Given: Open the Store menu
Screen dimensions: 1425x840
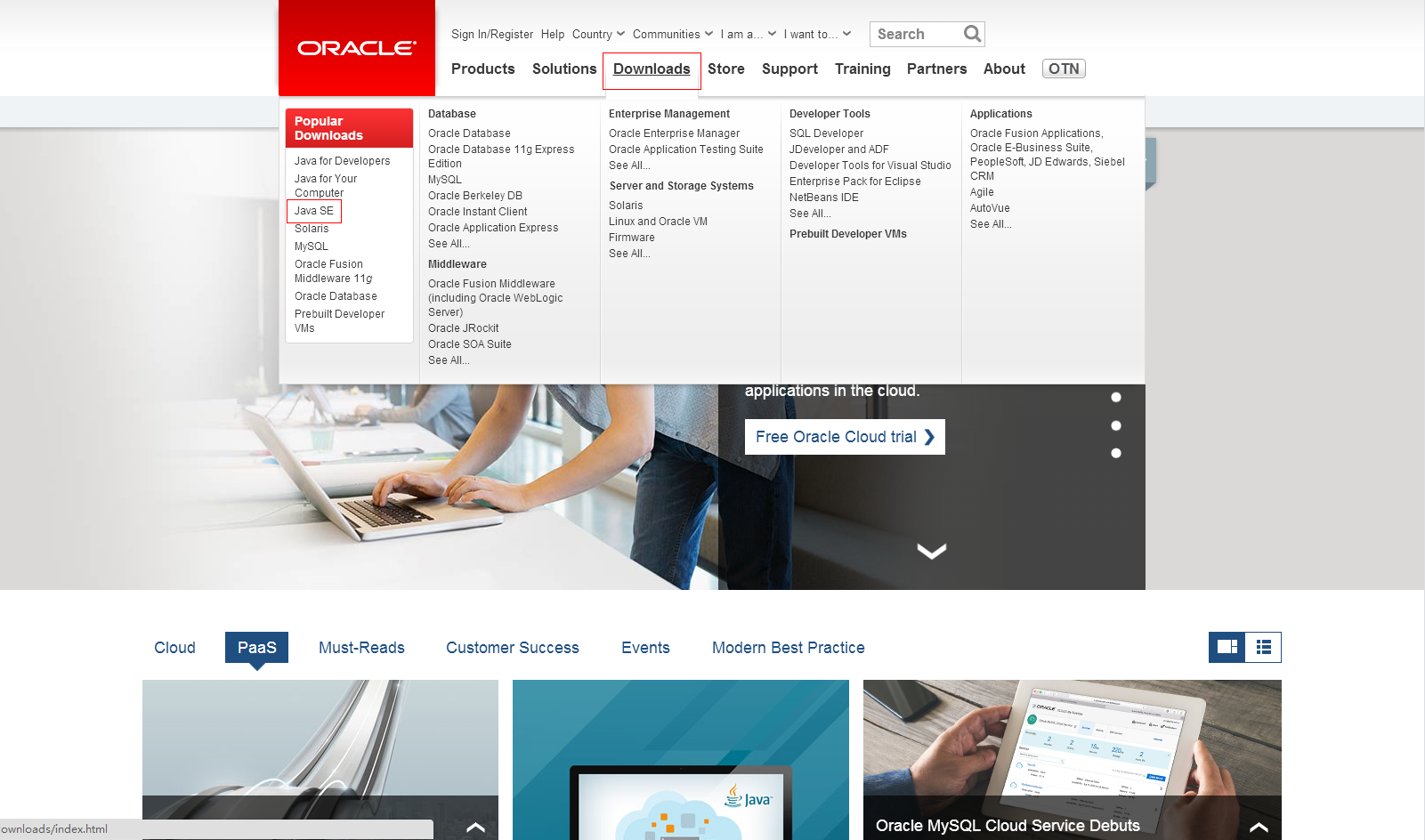Looking at the screenshot, I should coord(726,69).
